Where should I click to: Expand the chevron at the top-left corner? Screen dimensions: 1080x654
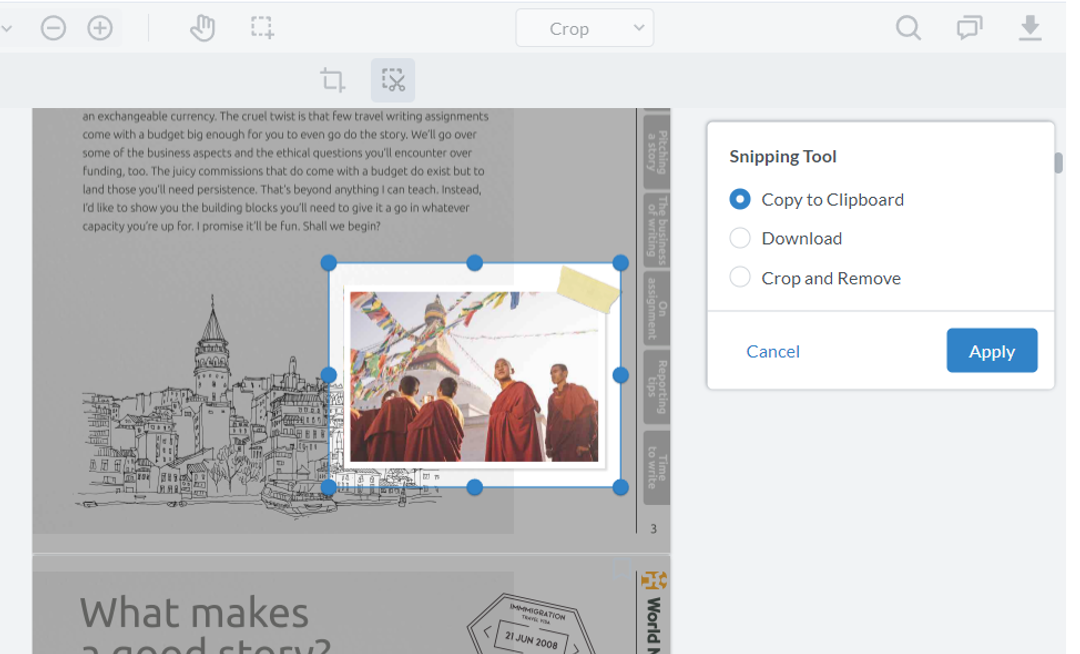coord(10,28)
